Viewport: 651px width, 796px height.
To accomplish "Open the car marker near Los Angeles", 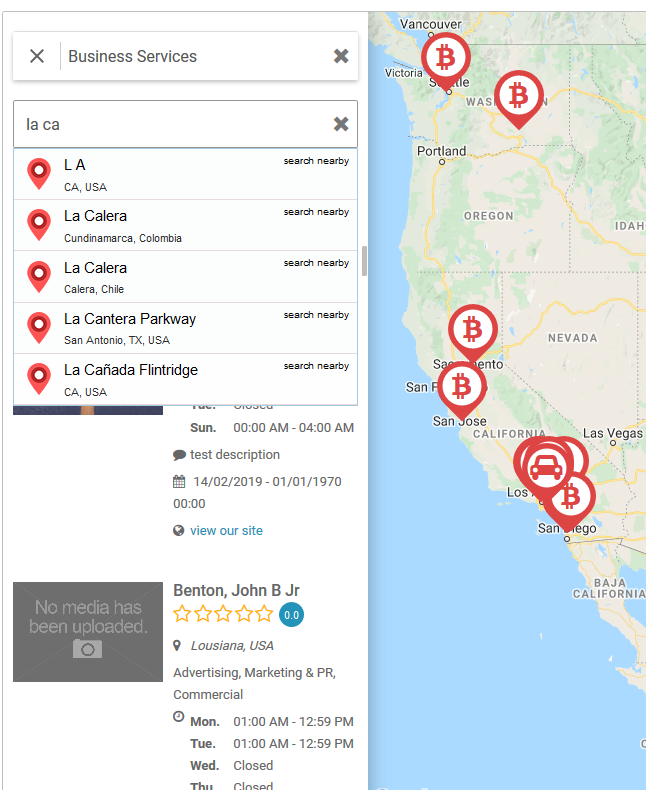I will pyautogui.click(x=546, y=469).
